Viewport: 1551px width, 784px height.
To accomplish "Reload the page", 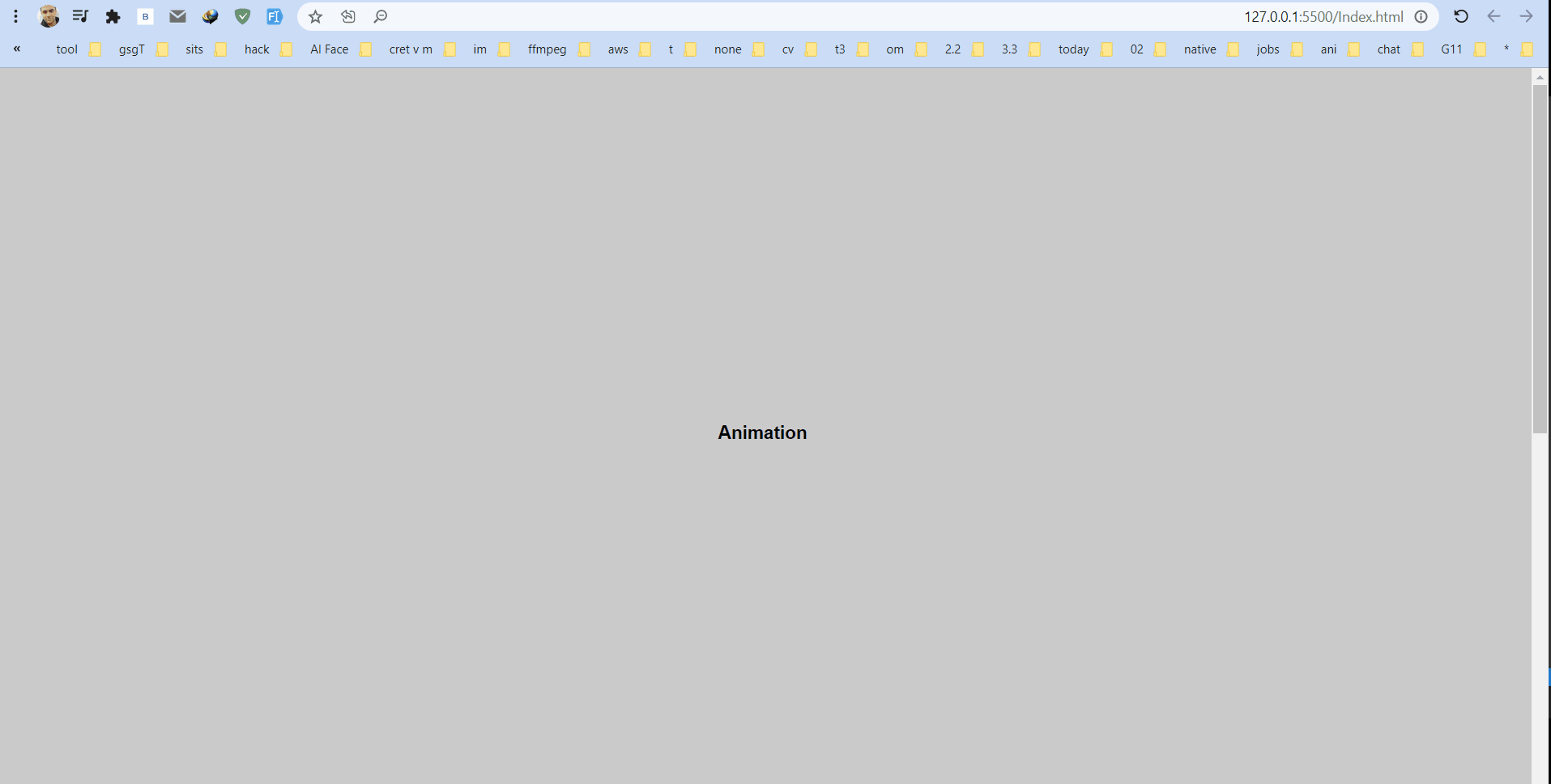I will (x=1461, y=16).
